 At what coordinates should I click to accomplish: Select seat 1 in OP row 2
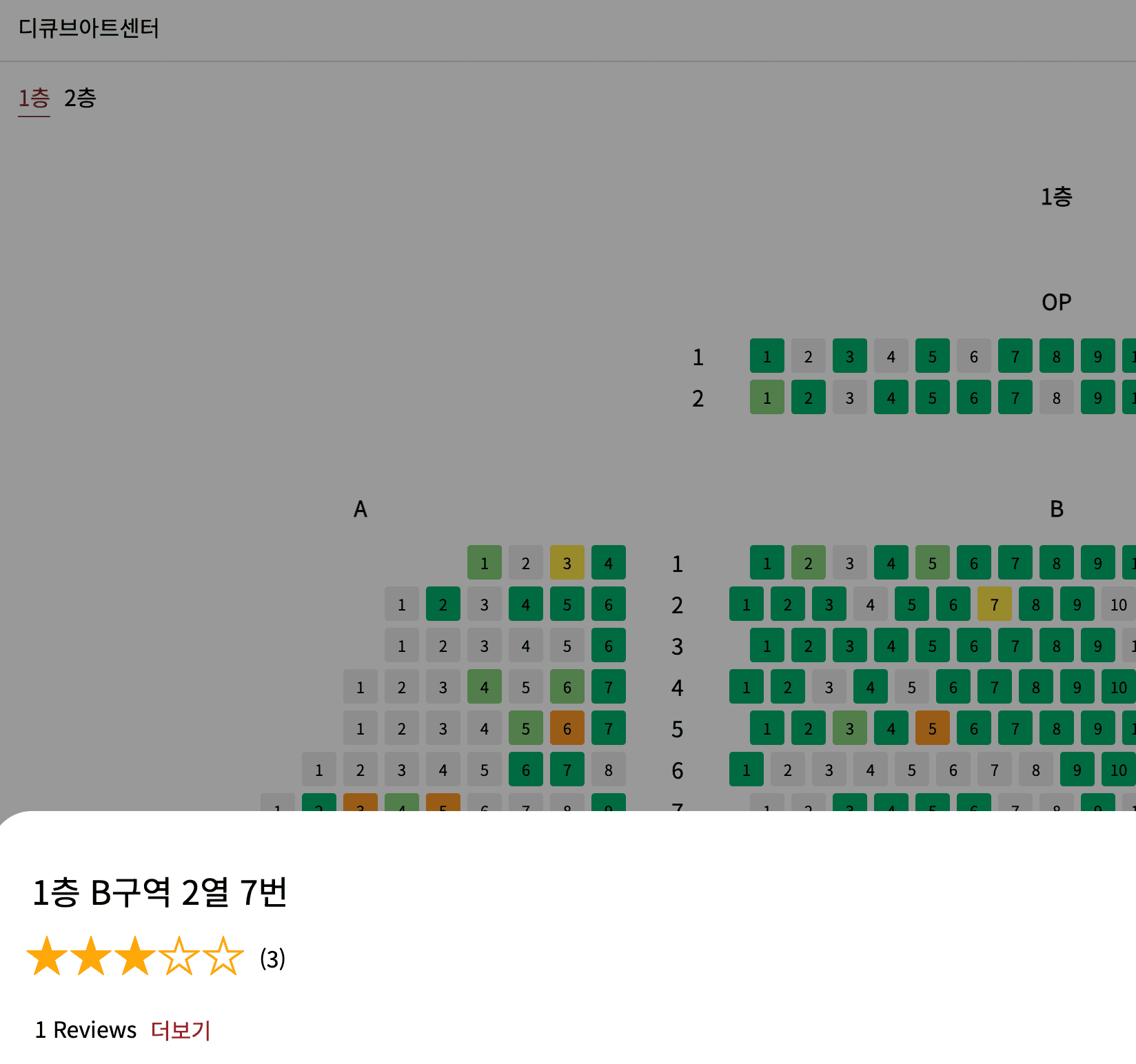767,398
